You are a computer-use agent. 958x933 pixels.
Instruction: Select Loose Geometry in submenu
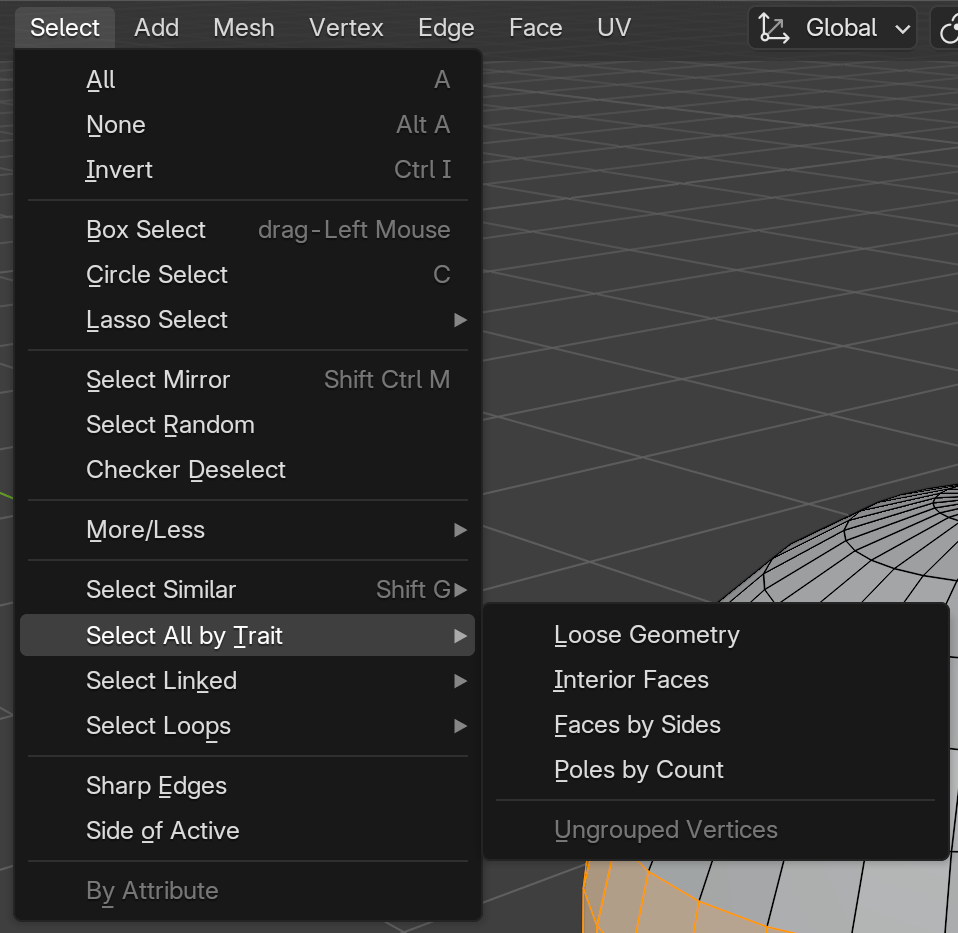(x=715, y=635)
